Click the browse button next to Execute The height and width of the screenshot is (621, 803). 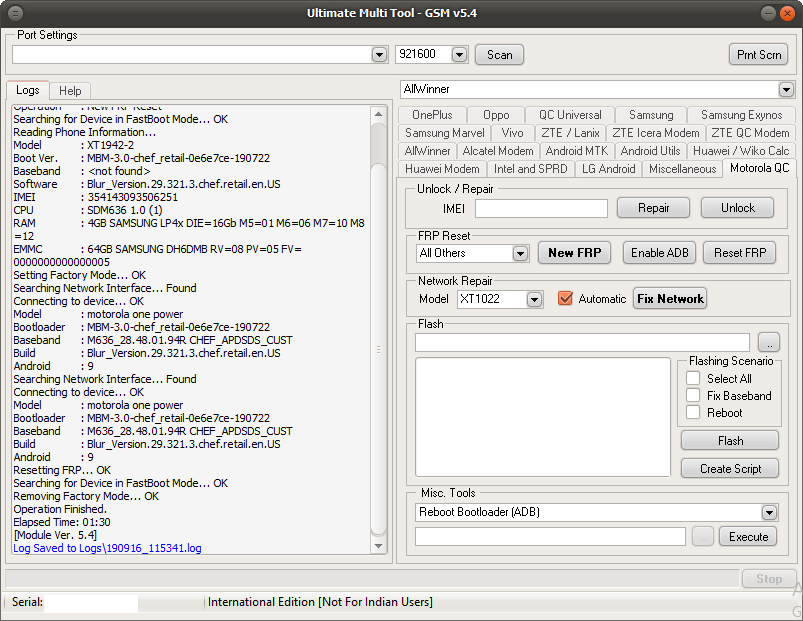click(x=703, y=537)
